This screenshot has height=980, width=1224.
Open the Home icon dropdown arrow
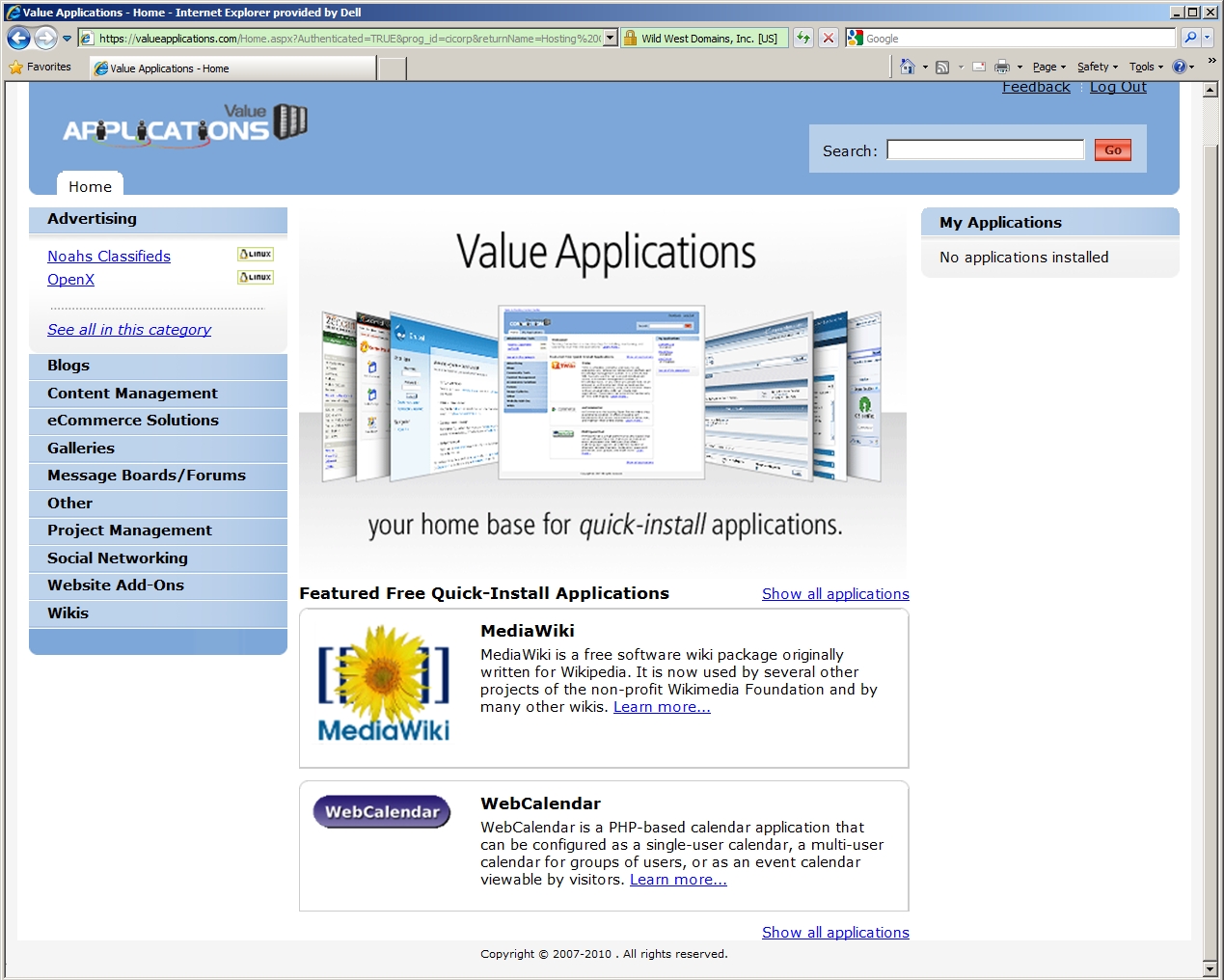click(x=925, y=68)
